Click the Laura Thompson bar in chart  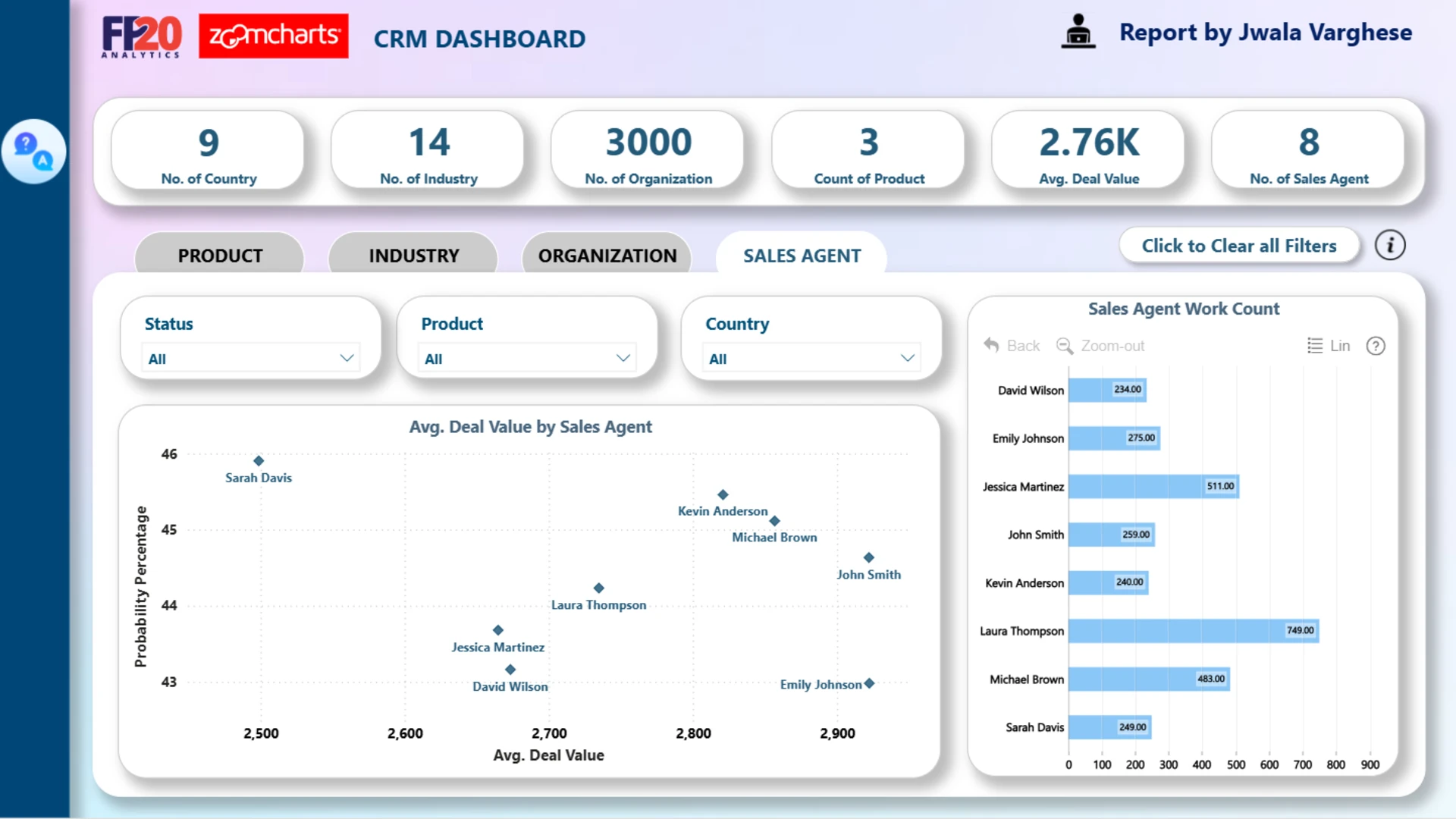(x=1194, y=631)
